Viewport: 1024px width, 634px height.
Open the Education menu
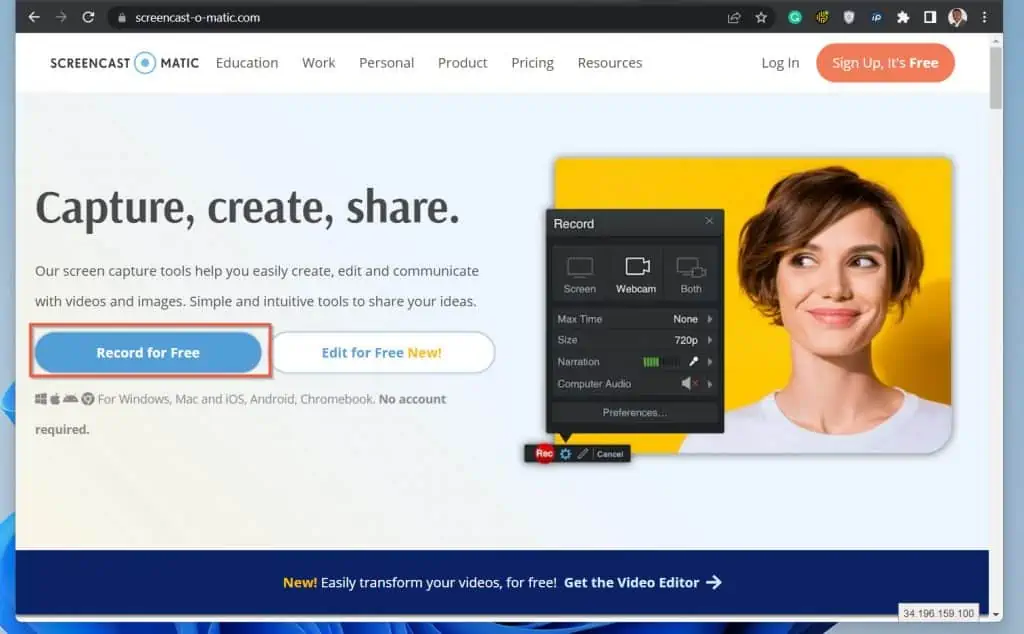247,62
